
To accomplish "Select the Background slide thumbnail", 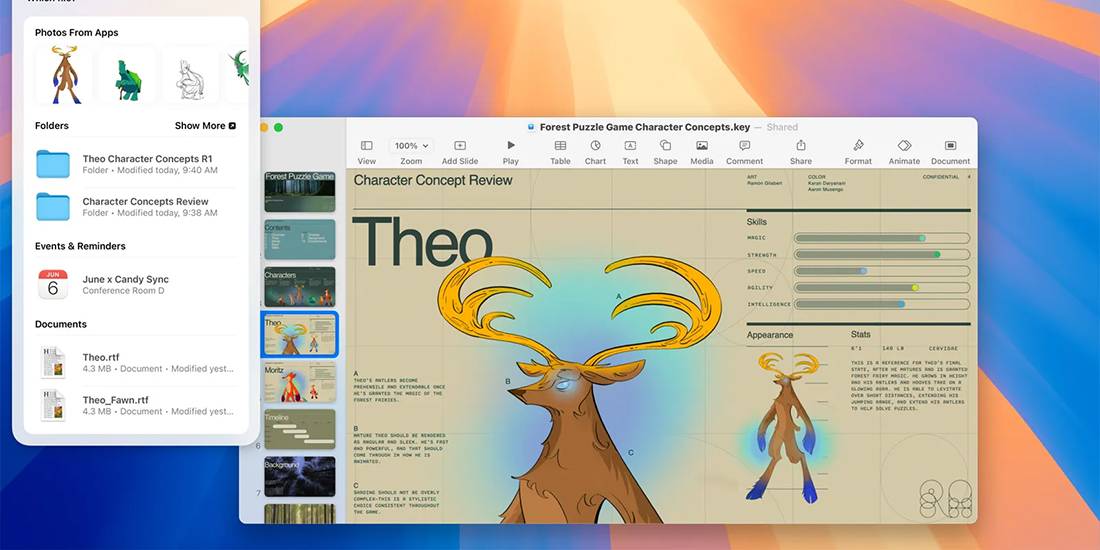I will 300,476.
